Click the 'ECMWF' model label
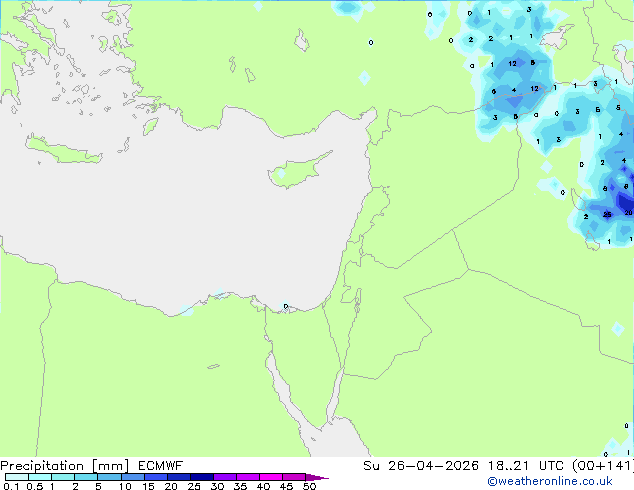This screenshot has height=490, width=634. [x=161, y=465]
